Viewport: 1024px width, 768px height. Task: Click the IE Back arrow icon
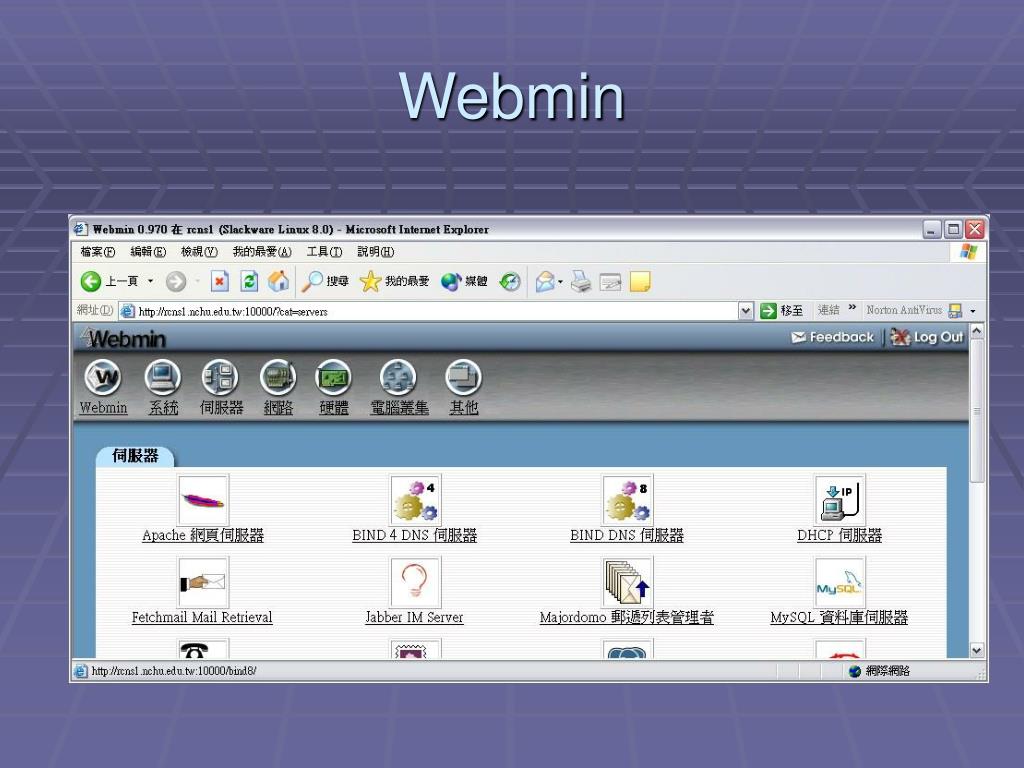click(x=91, y=281)
